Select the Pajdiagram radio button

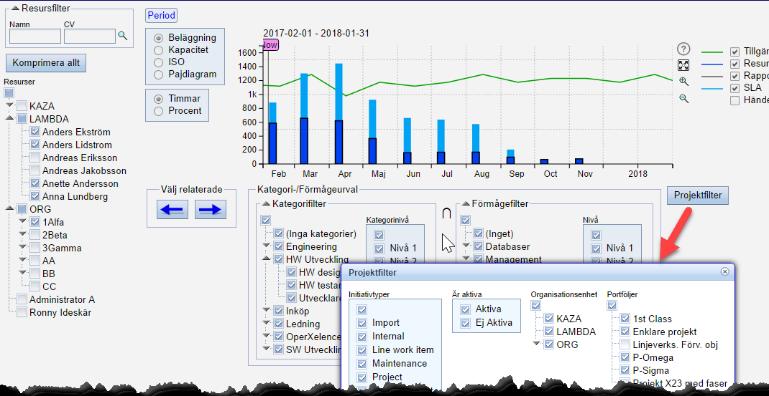[x=158, y=75]
